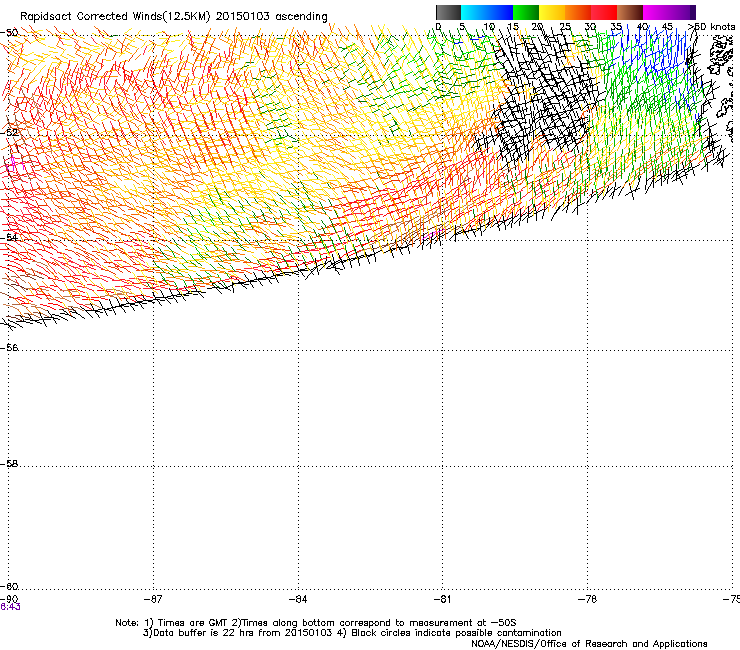Click the '>50 knots' legend label

pos(711,27)
